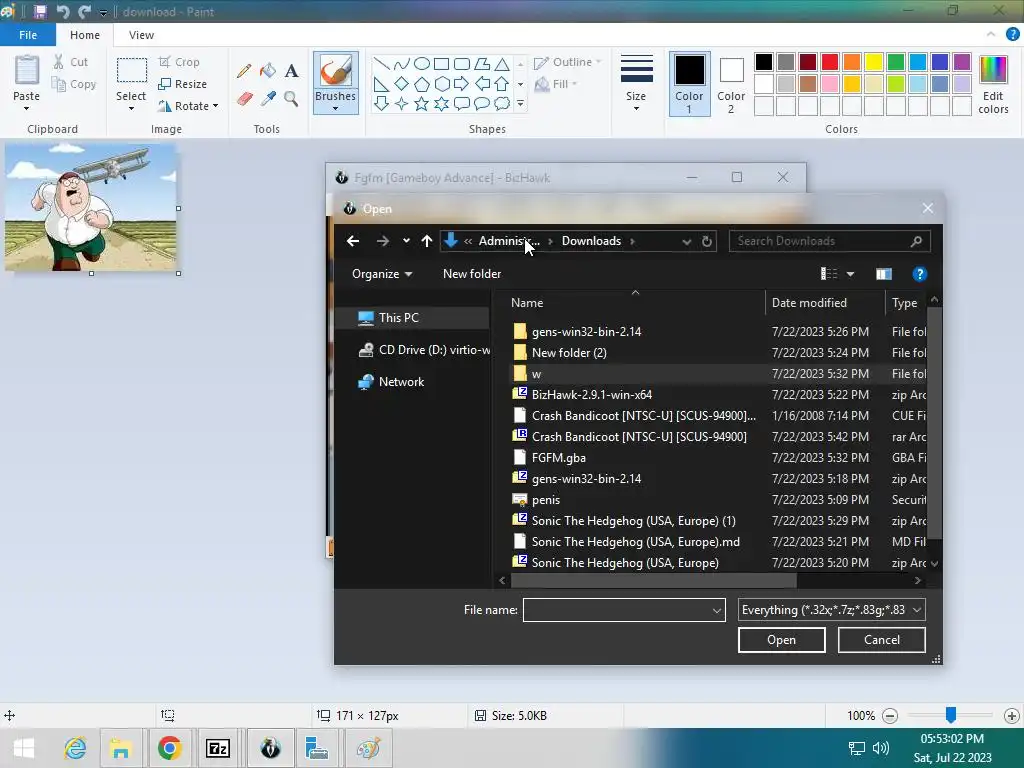Switch to the View ribbon tab
Viewport: 1024px width, 768px height.
[x=141, y=35]
